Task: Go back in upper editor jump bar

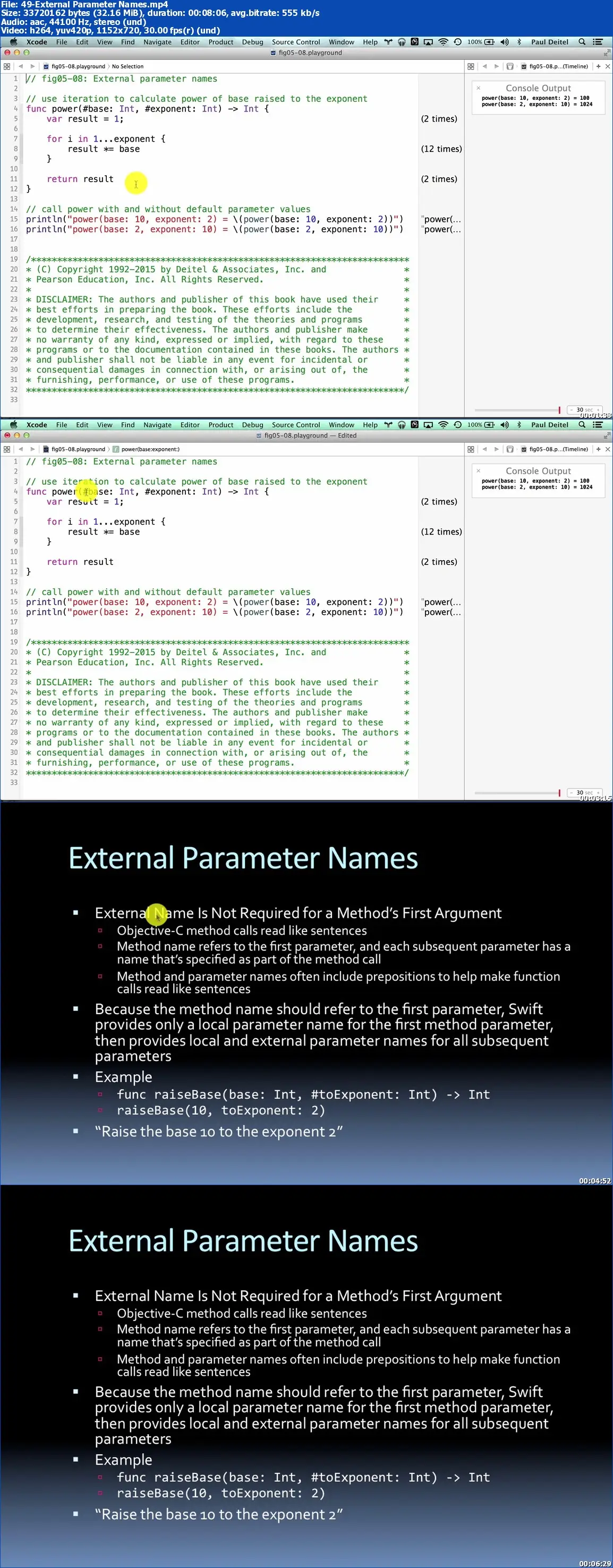Action: pos(21,66)
